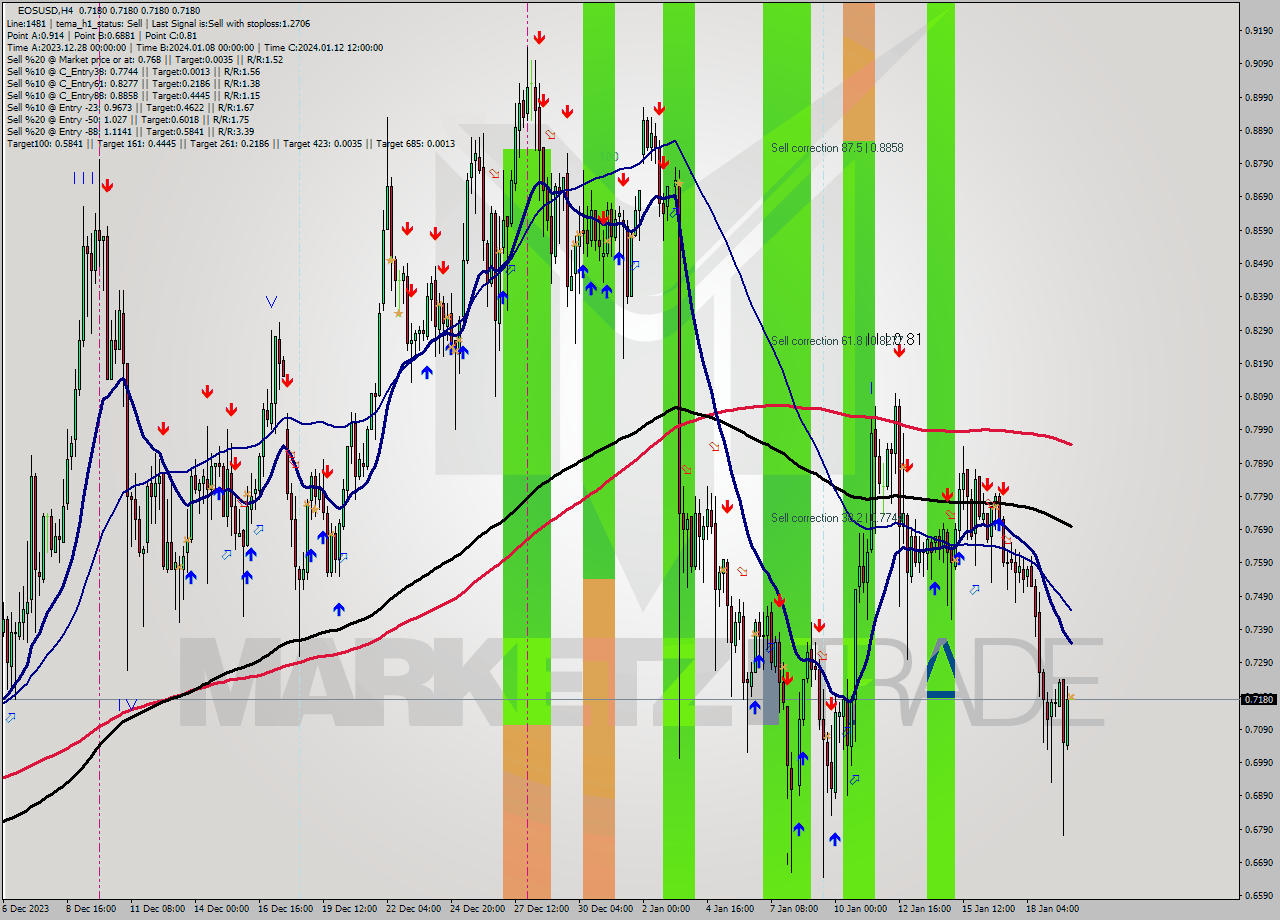This screenshot has width=1280, height=920.
Task: Click the '4 Jan 16:00' time label
Action: [730, 909]
